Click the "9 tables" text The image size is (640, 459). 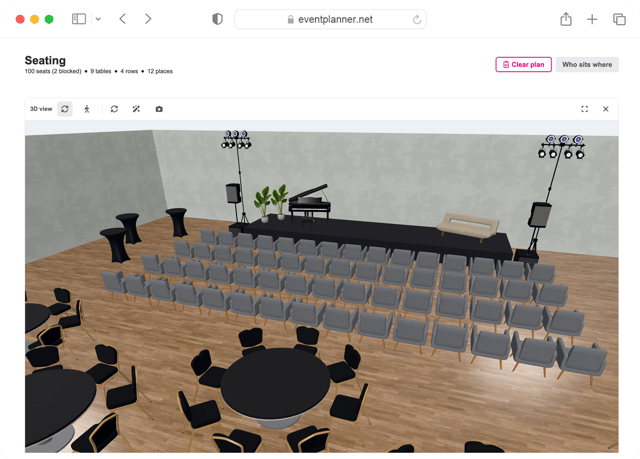[x=101, y=71]
